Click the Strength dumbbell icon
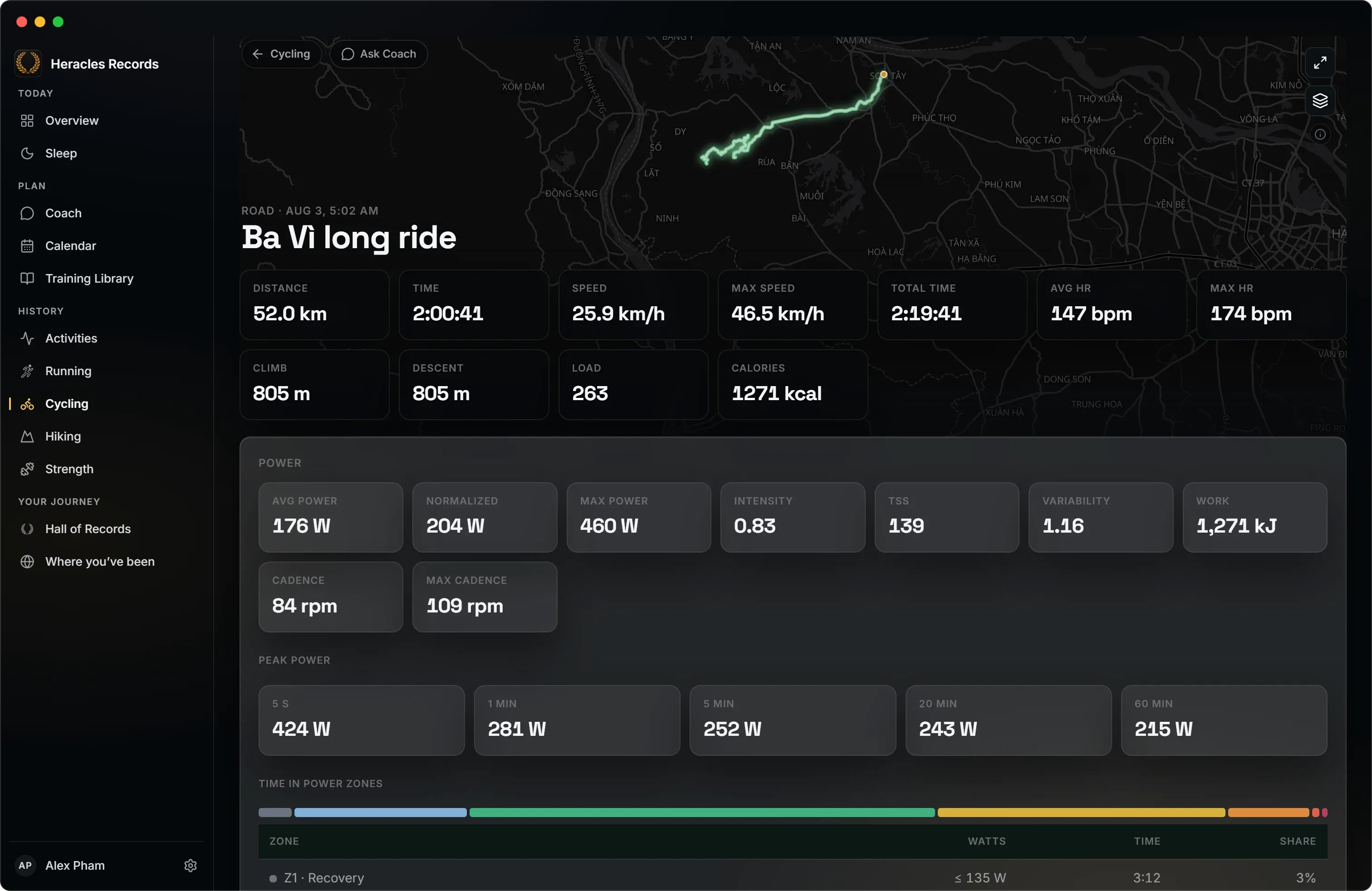Screen dimensions: 1372x891 click(27, 469)
